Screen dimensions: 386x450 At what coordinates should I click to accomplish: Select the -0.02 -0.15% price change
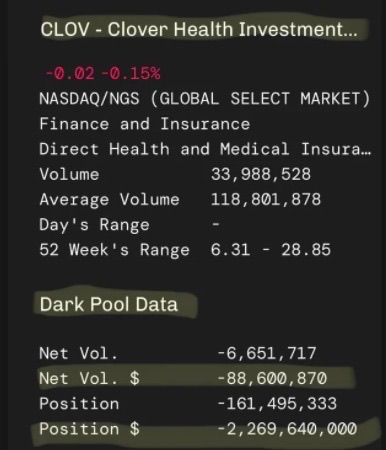coord(103,73)
